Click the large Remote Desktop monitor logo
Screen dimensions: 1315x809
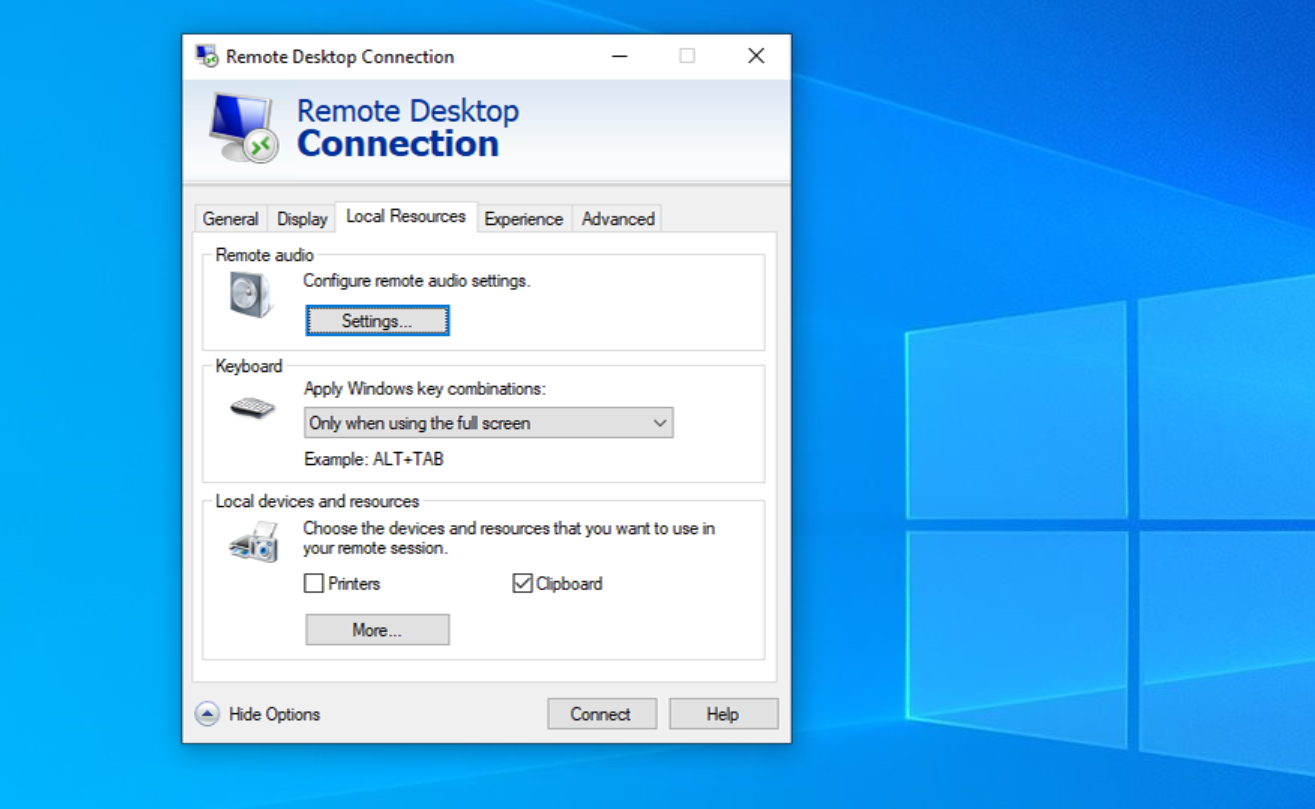[244, 128]
